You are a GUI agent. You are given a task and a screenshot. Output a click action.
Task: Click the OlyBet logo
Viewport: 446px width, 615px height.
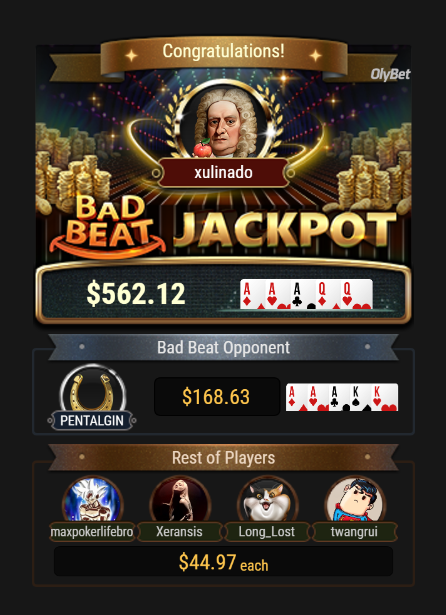[390, 74]
